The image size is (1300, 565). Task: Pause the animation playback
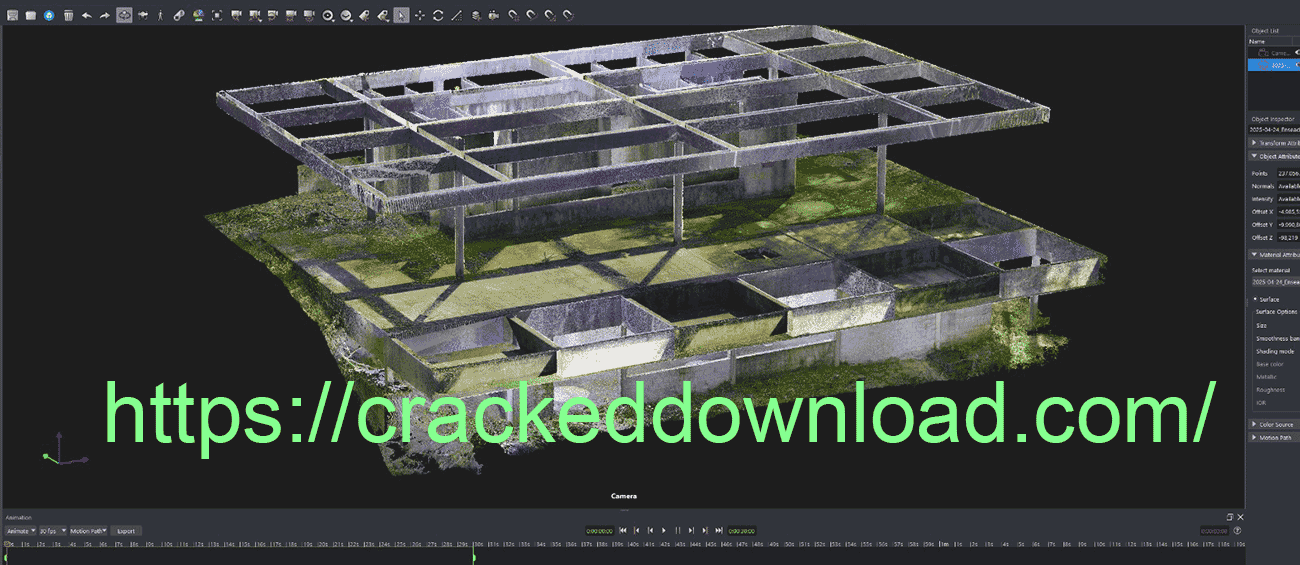pyautogui.click(x=677, y=531)
